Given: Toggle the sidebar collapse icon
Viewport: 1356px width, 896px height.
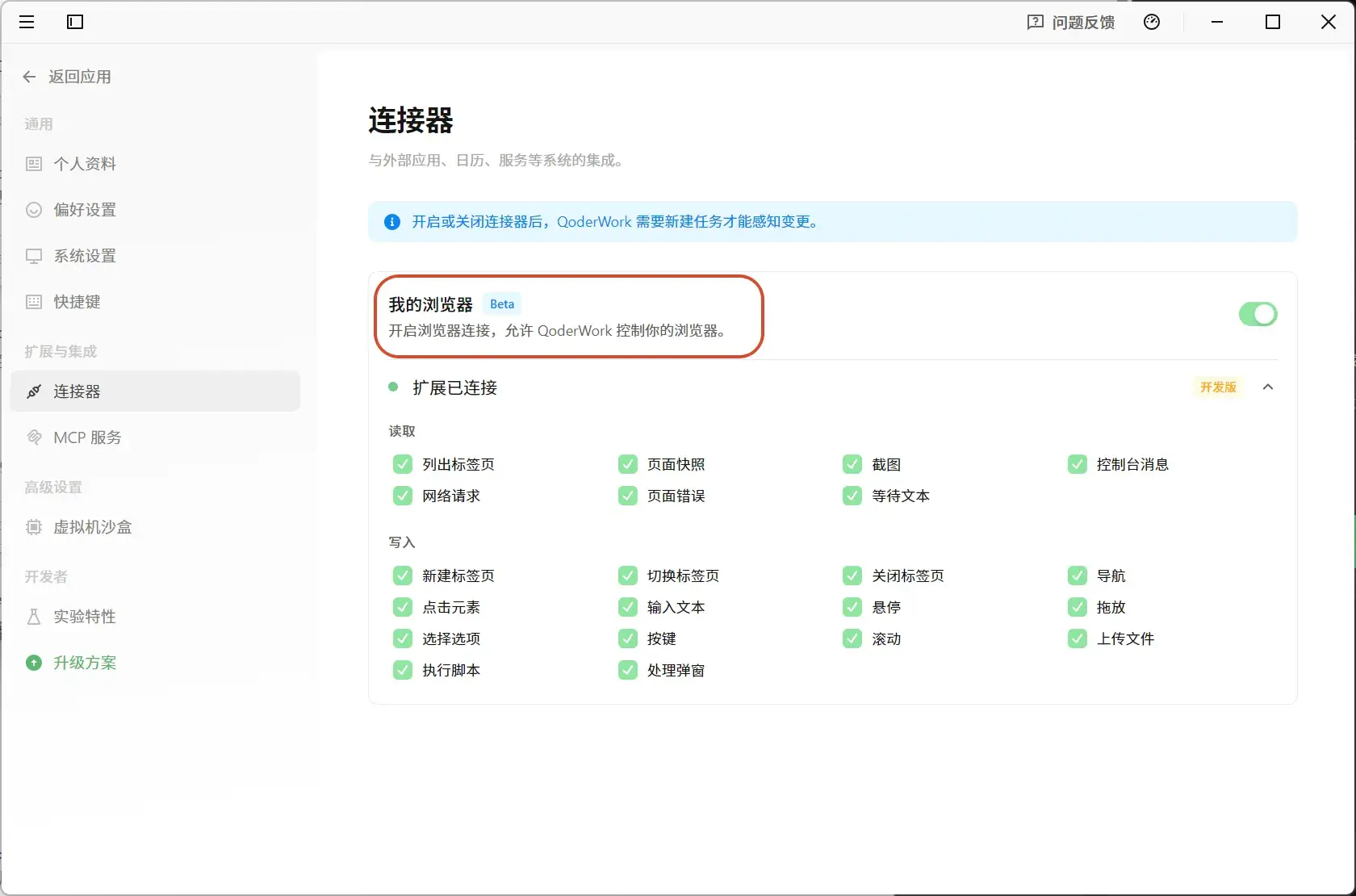Looking at the screenshot, I should point(75,22).
